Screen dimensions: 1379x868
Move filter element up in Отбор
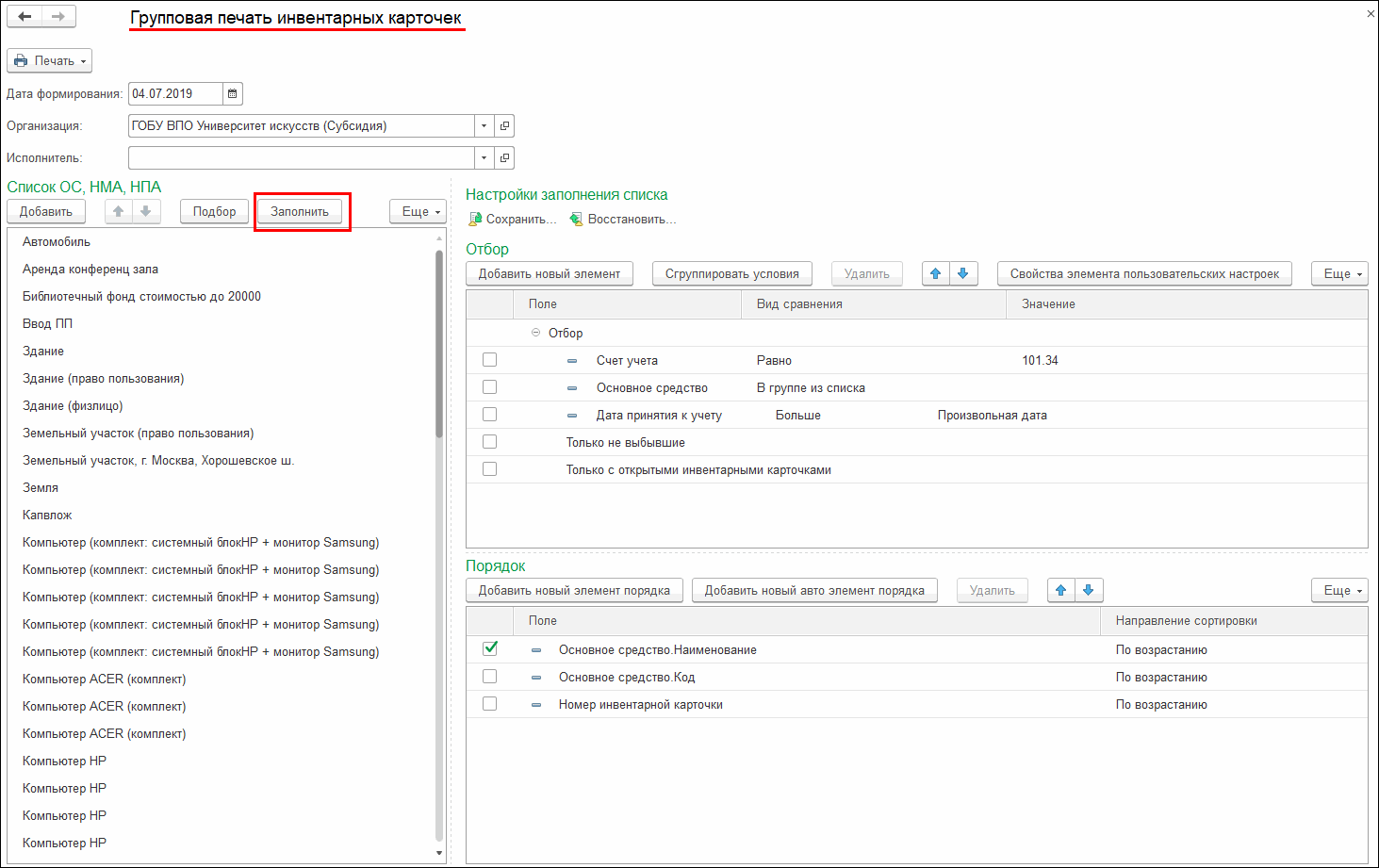point(935,273)
